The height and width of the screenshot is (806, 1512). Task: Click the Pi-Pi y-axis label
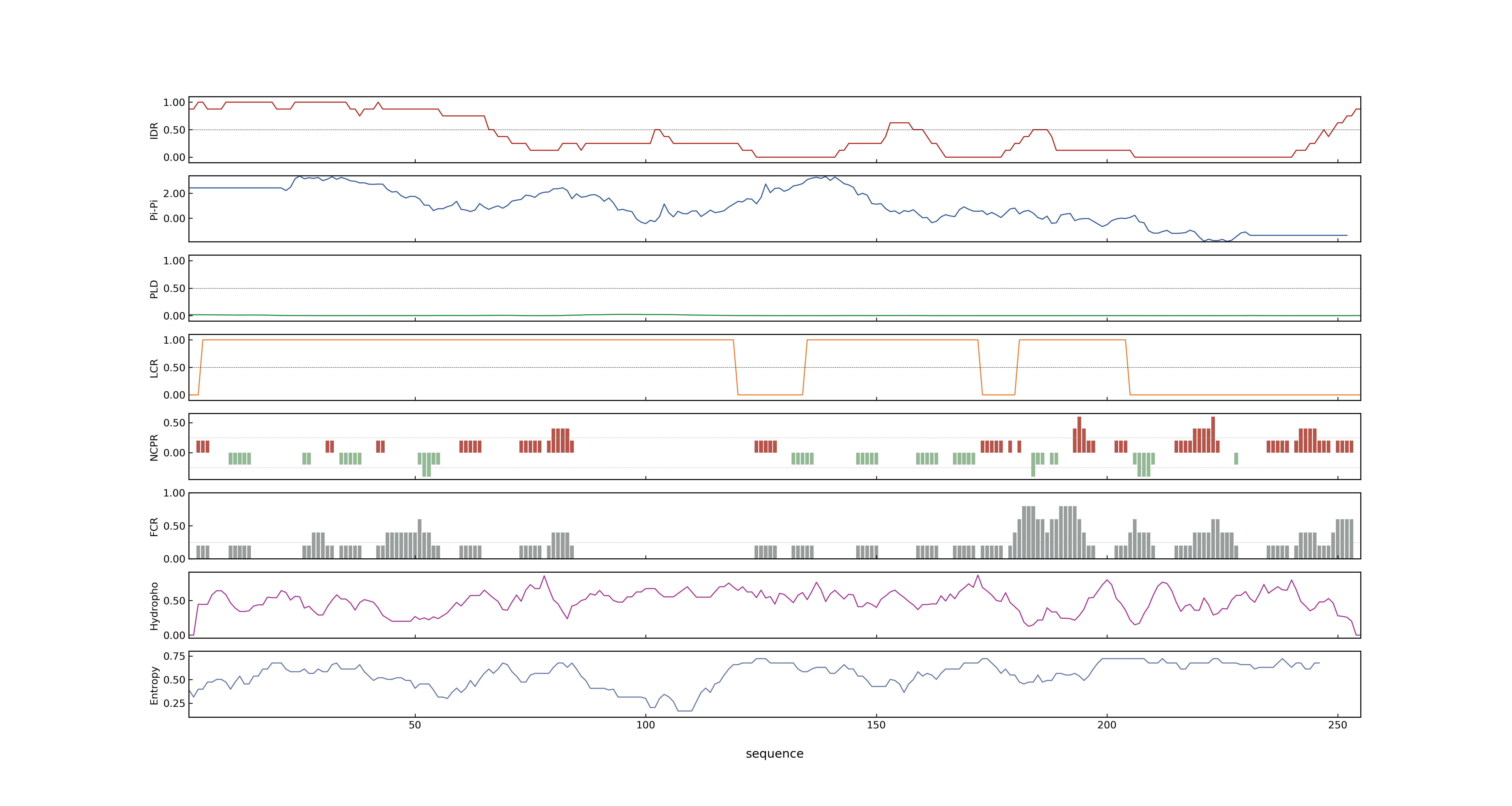point(154,209)
